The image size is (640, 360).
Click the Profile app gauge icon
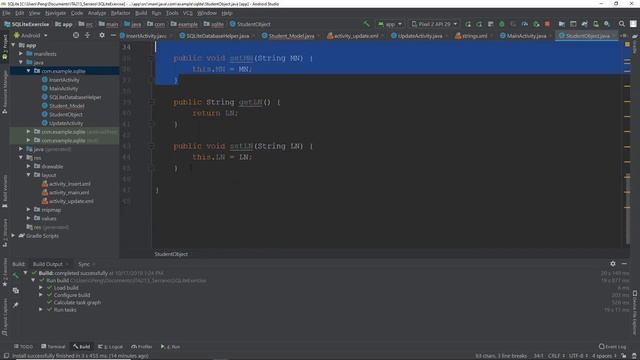[524, 24]
